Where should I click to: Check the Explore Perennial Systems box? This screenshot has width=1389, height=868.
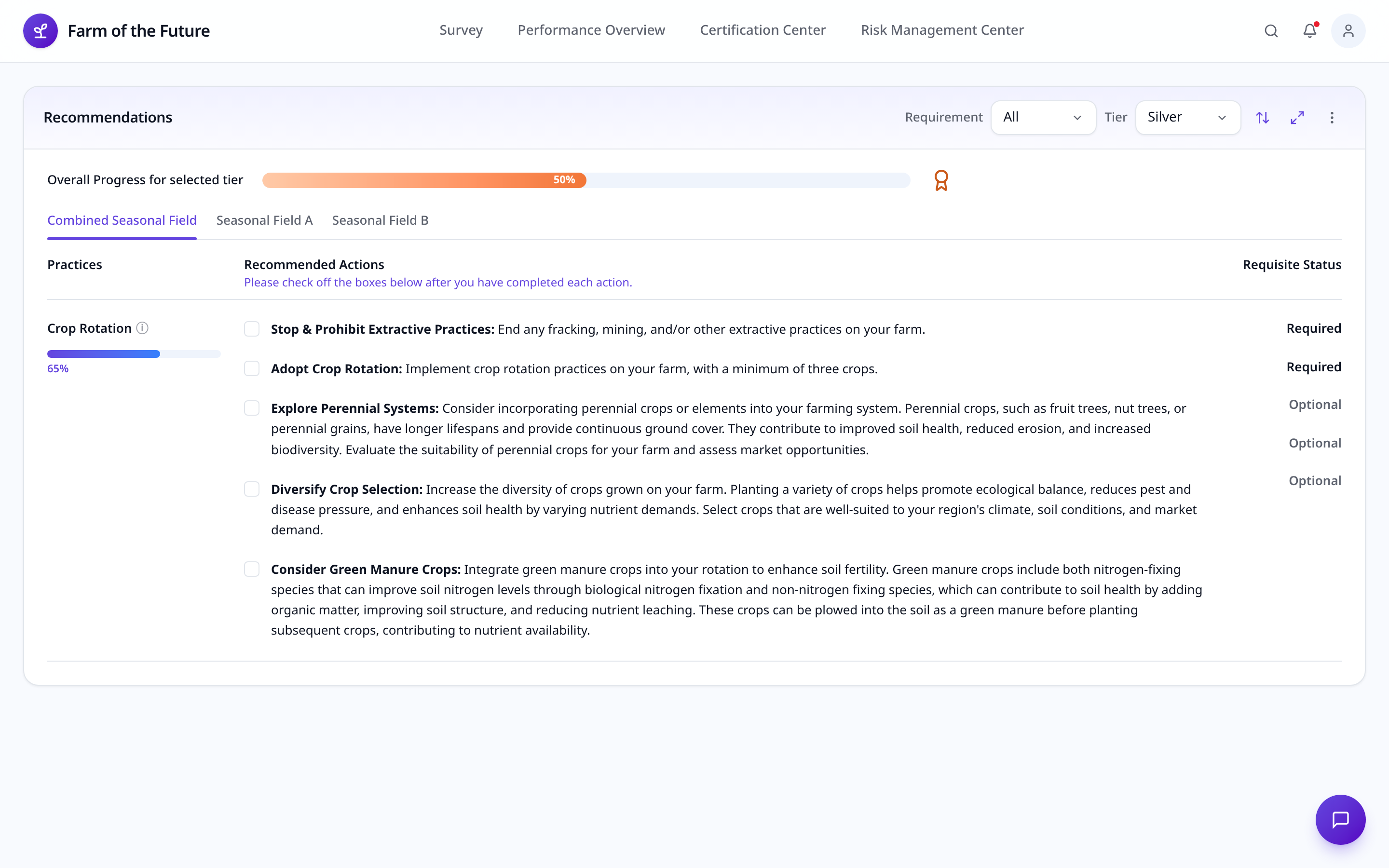[251, 408]
